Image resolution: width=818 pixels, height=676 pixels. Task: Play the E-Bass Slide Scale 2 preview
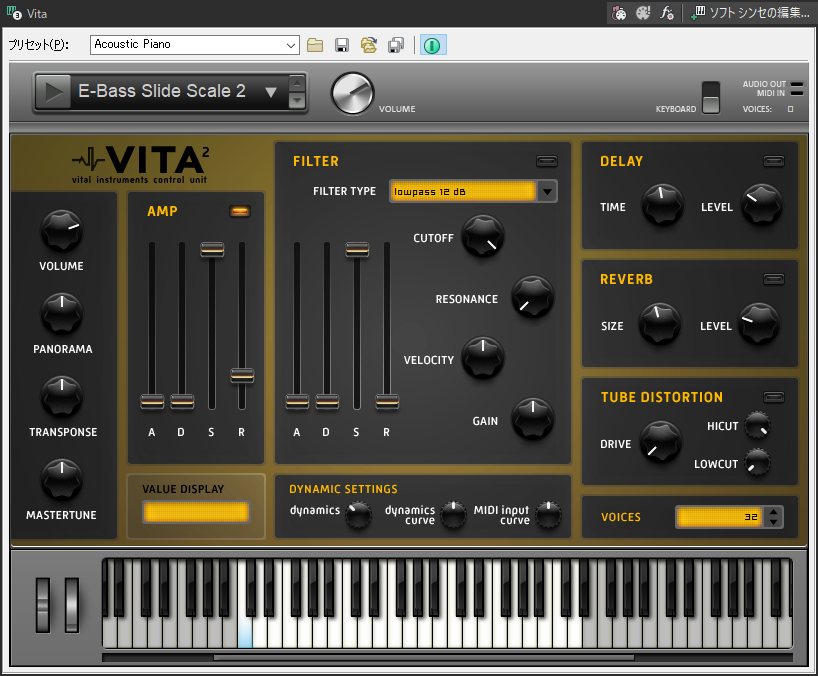53,92
